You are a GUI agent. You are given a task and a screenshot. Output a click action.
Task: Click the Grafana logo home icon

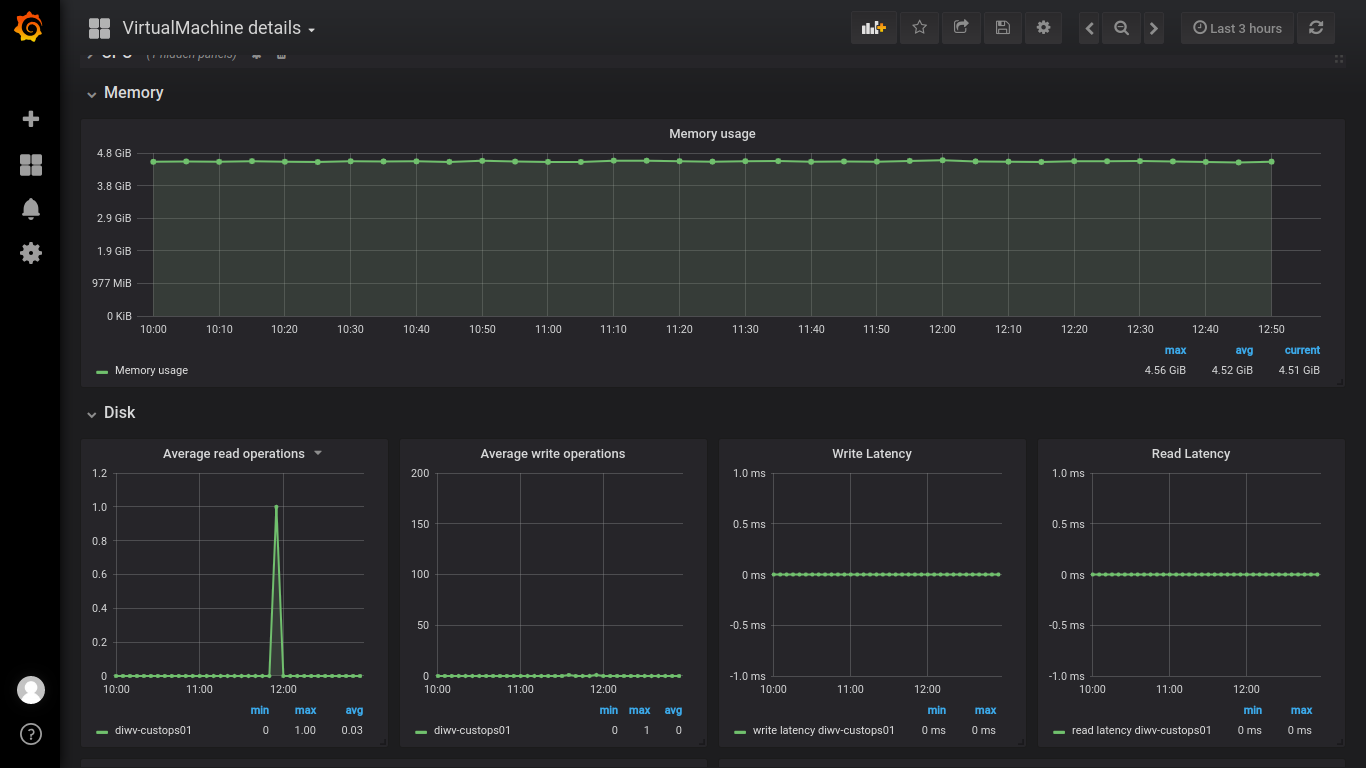29,28
